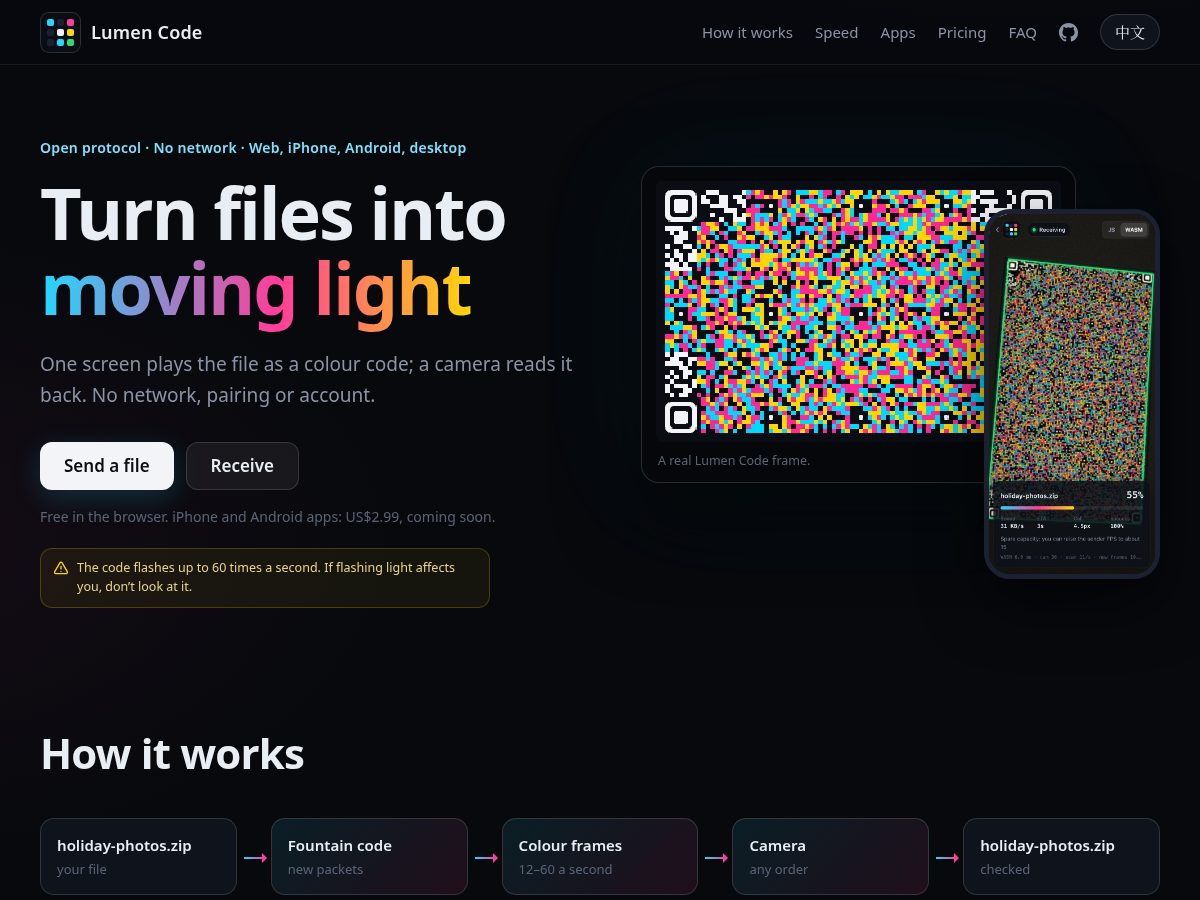
Task: Open the GitHub repository icon link
Action: (1068, 32)
